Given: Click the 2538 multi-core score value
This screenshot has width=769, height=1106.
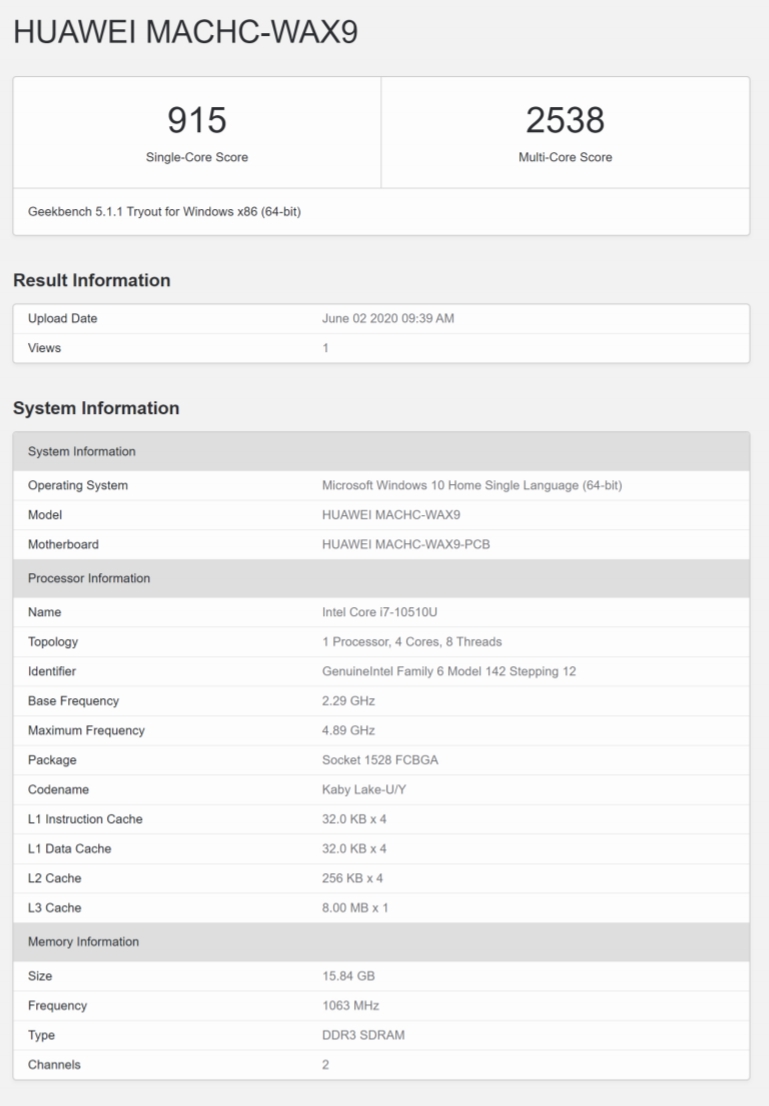Looking at the screenshot, I should tap(565, 121).
